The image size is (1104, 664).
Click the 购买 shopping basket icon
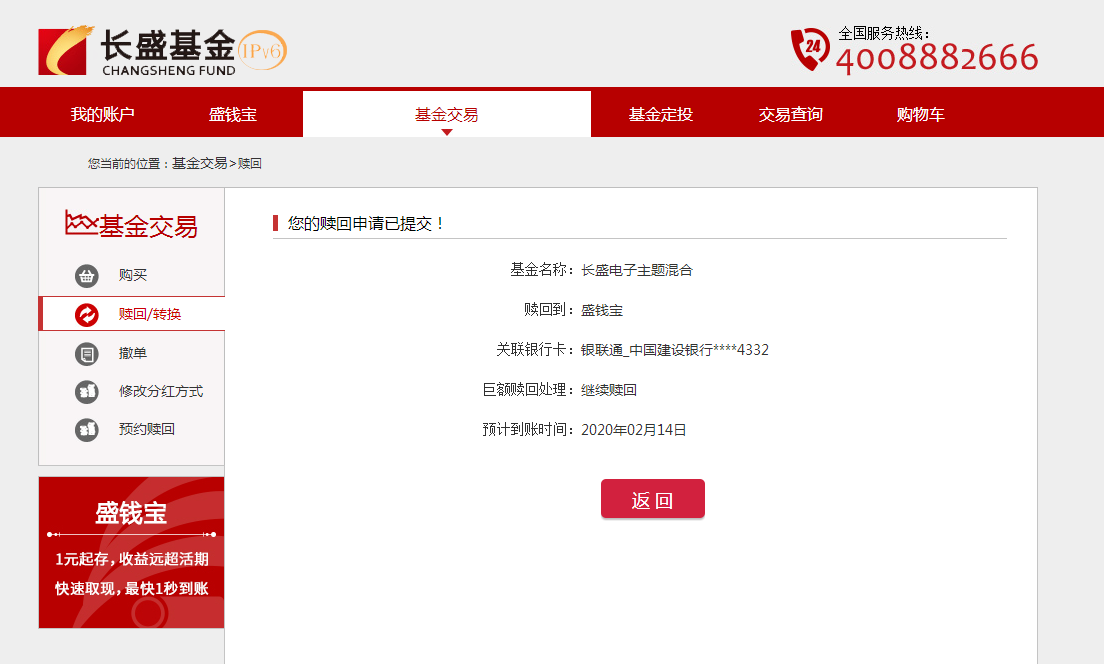[x=87, y=275]
